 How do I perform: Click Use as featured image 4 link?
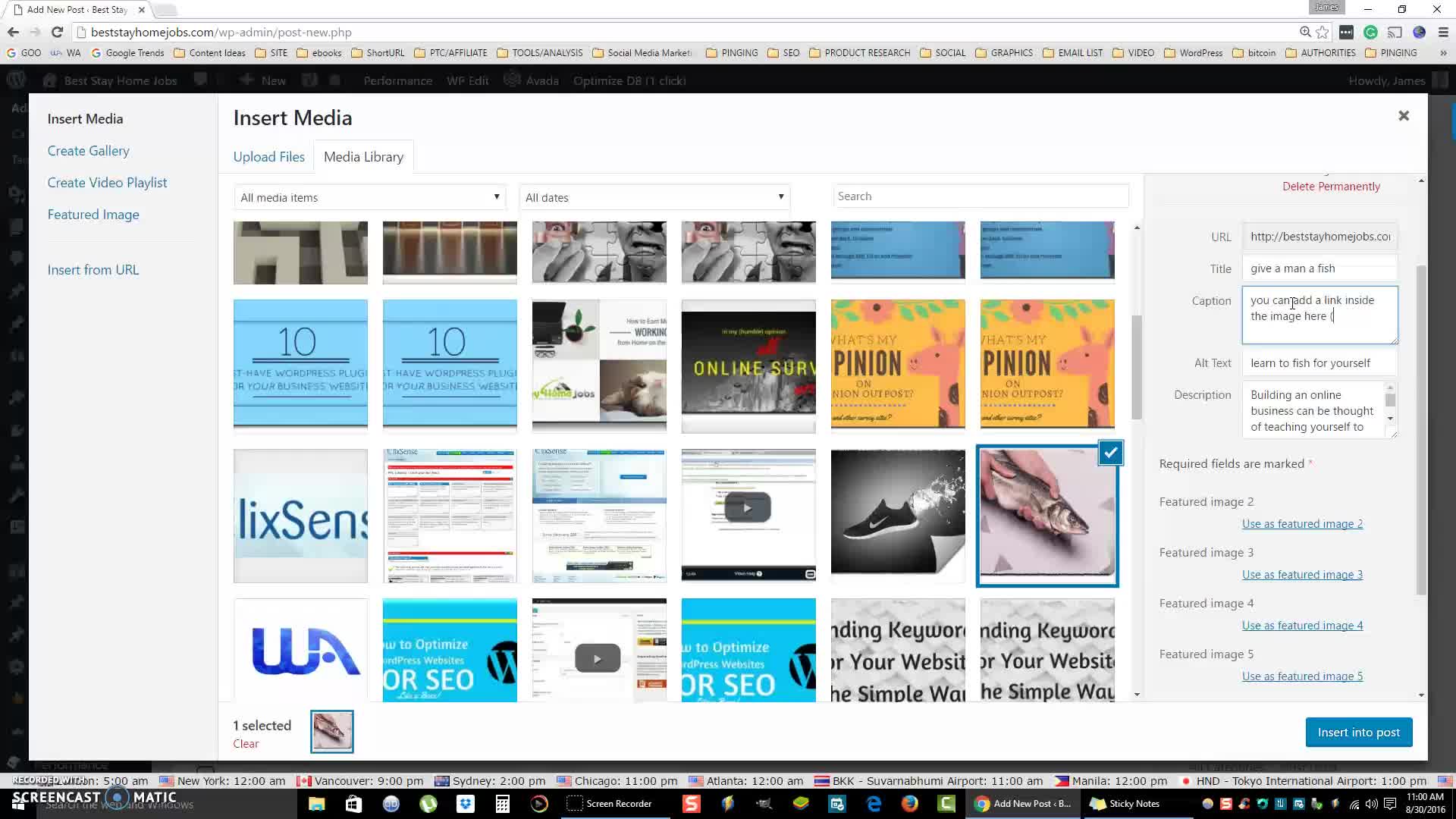1302,626
